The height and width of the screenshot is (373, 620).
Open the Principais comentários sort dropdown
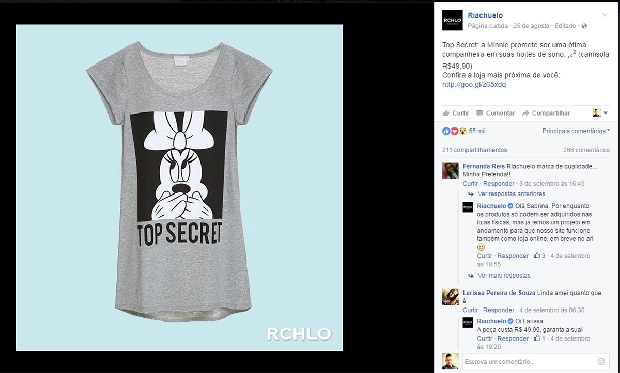[x=576, y=131]
